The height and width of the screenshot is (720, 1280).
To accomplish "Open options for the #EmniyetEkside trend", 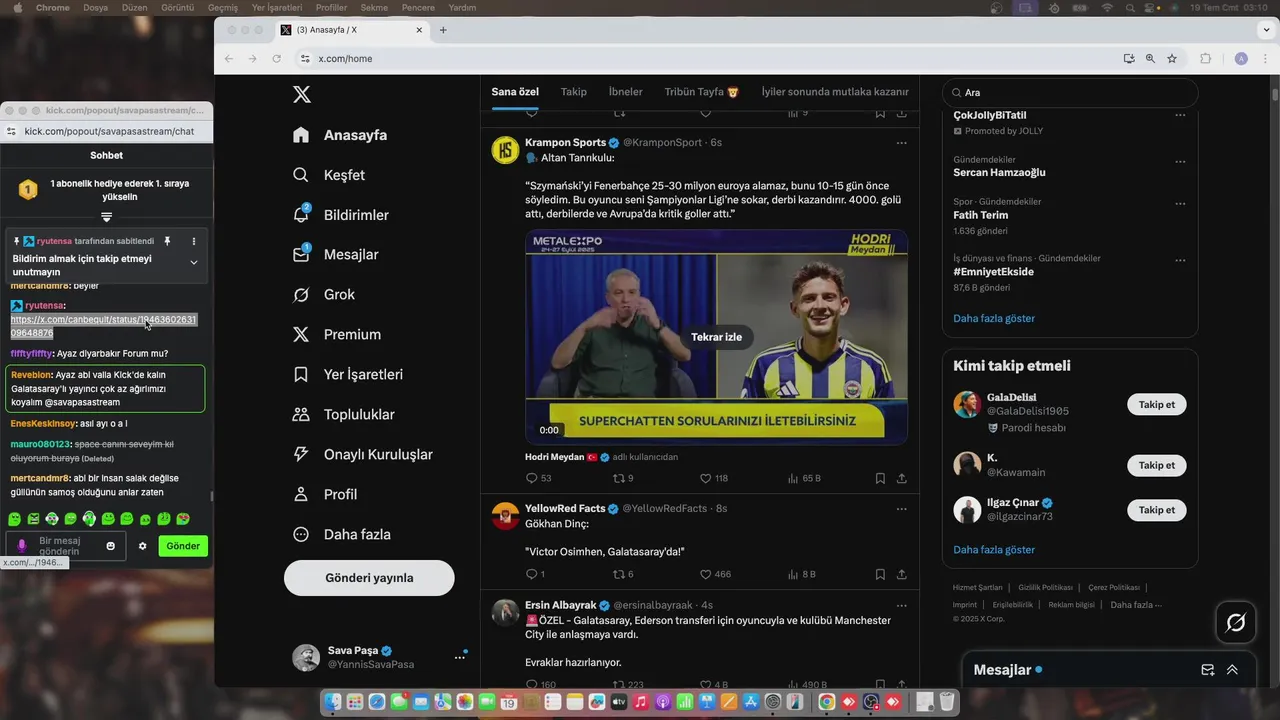I will coord(1180,259).
